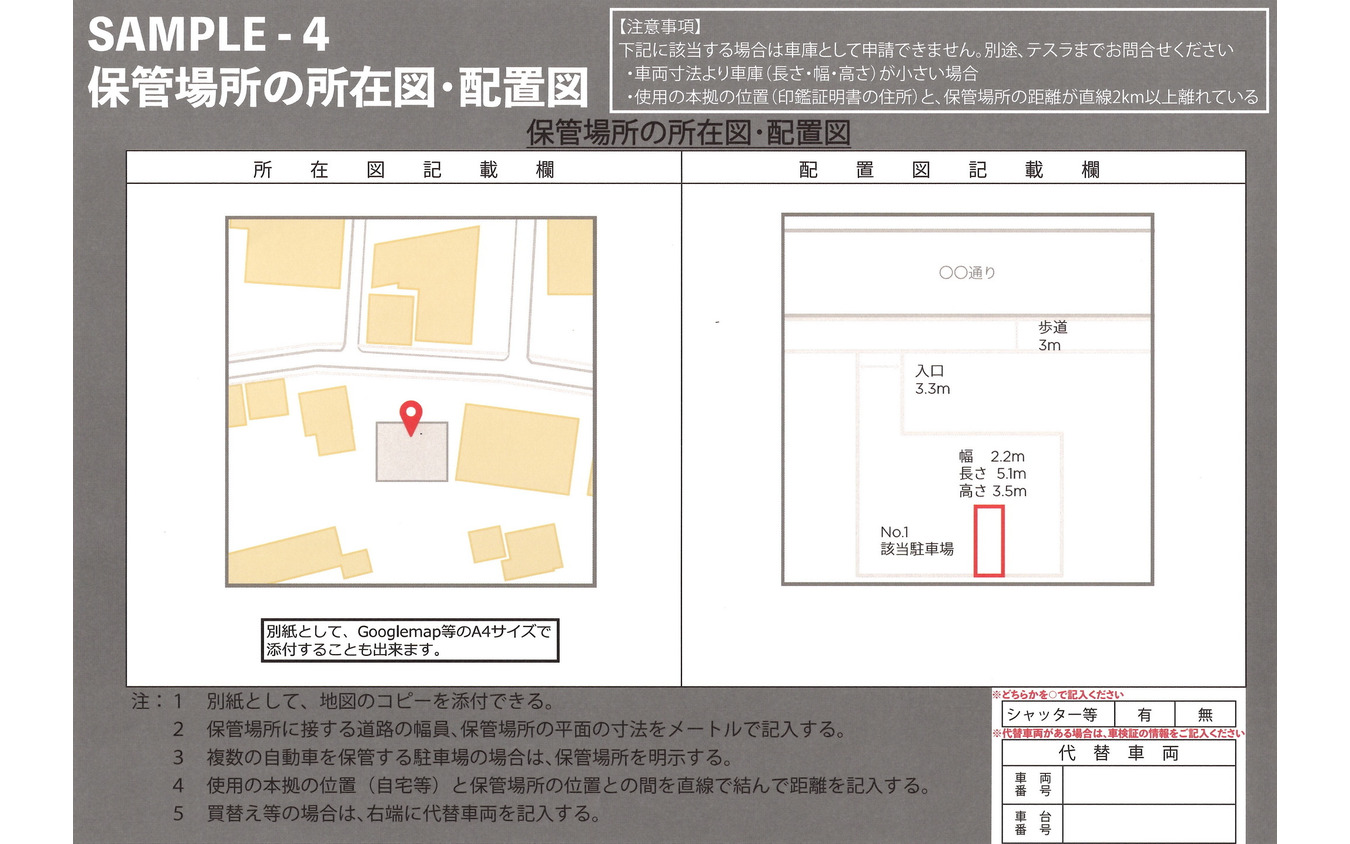Click the 配置図記載欄 column header
The height and width of the screenshot is (844, 1350).
[x=950, y=170]
